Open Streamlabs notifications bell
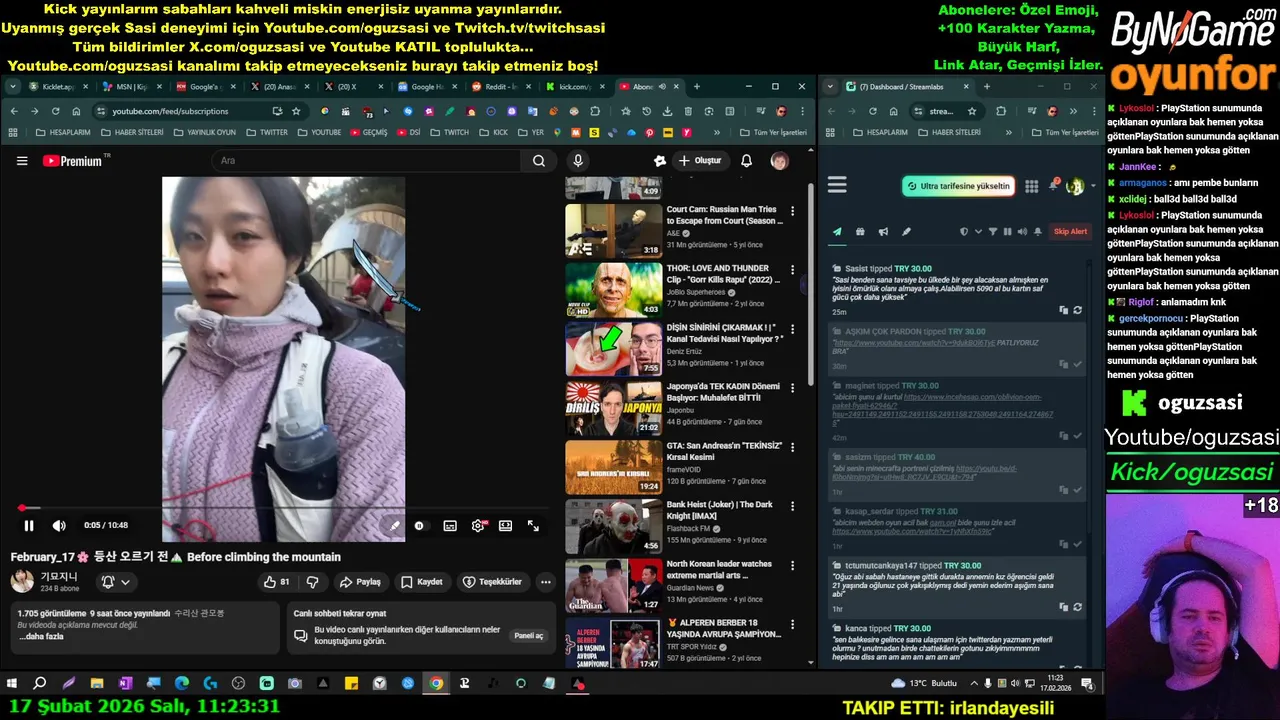Image resolution: width=1280 pixels, height=720 pixels. click(1053, 186)
